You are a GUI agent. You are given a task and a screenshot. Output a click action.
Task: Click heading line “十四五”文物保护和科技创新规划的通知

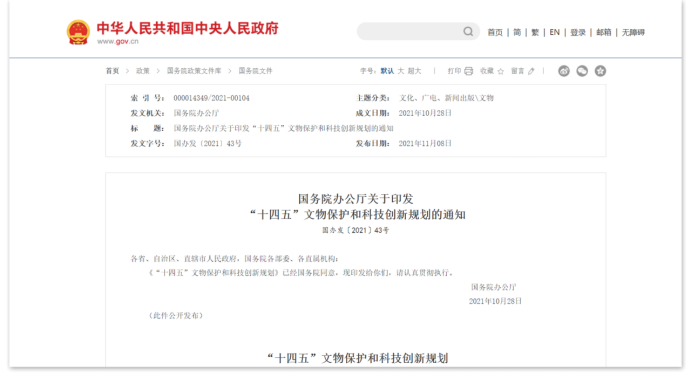coord(357,215)
